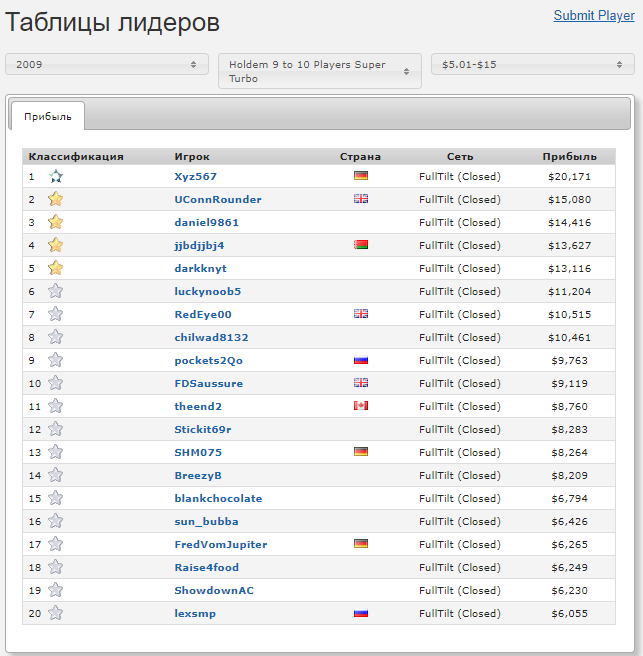Click the star icon next to lexsmp
The image size is (643, 656).
56,613
